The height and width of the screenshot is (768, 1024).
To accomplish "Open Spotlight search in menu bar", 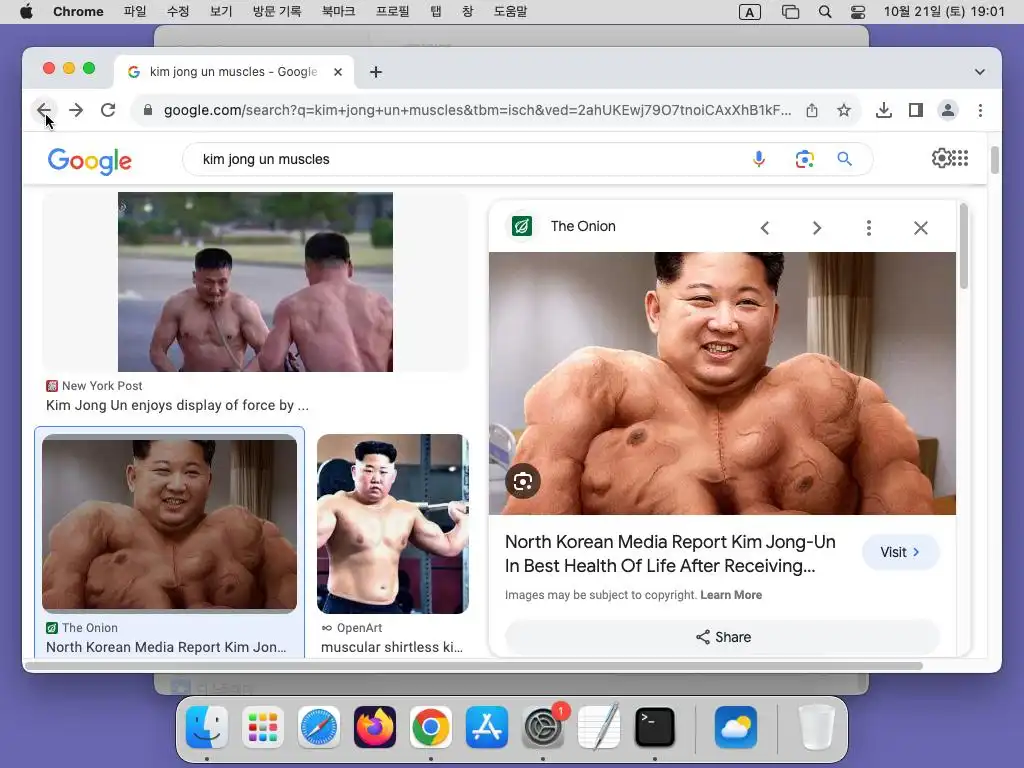I will 825,12.
